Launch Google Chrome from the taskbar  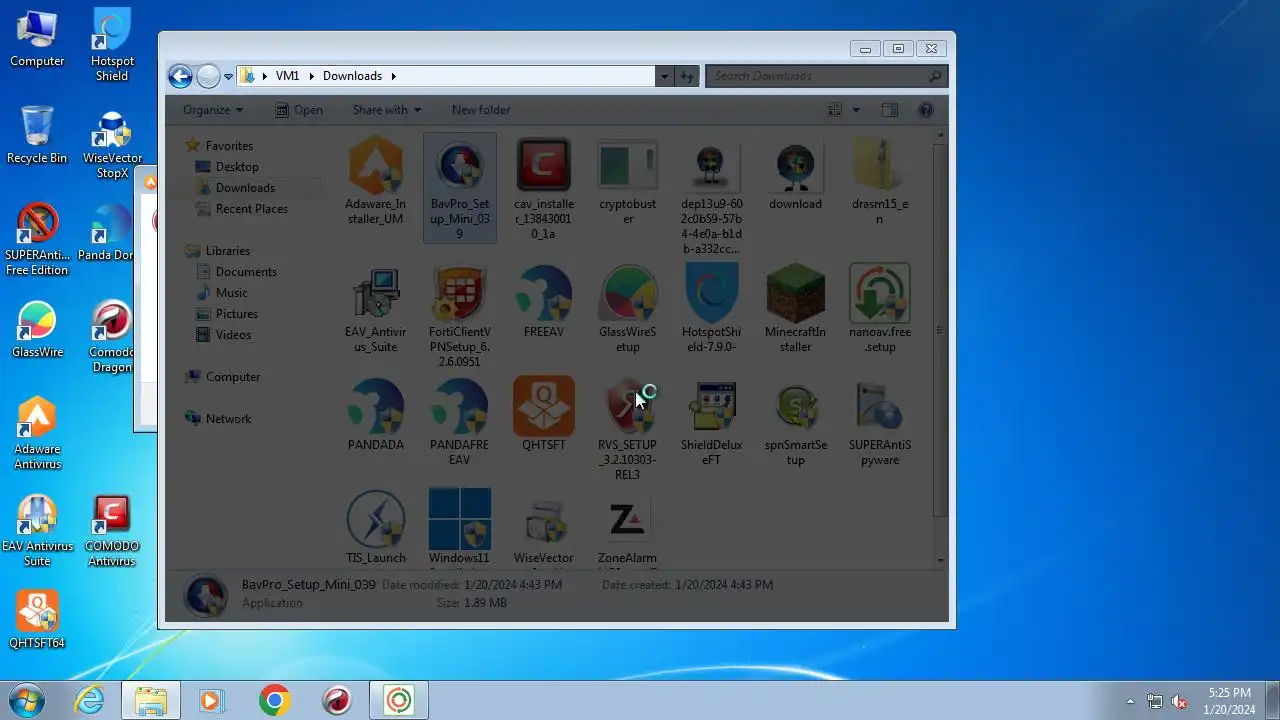coord(275,700)
